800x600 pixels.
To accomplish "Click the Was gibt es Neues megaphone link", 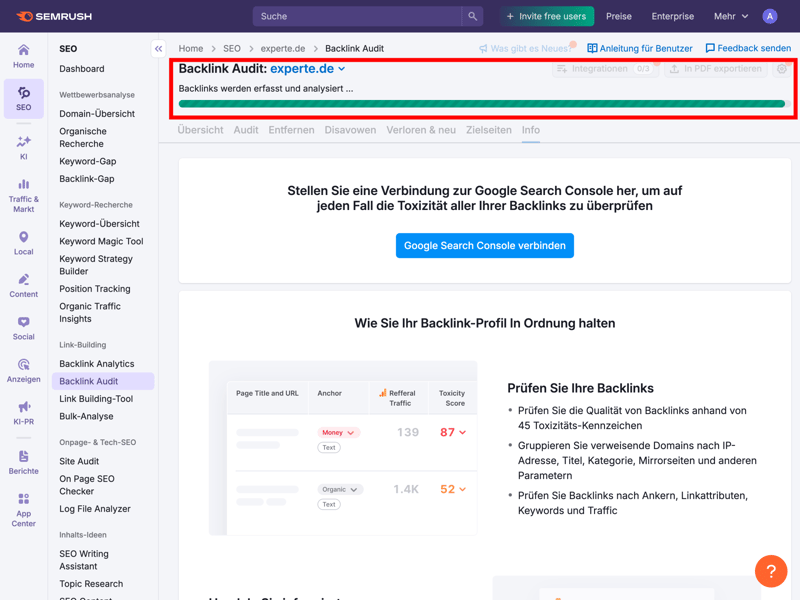I will pyautogui.click(x=526, y=48).
